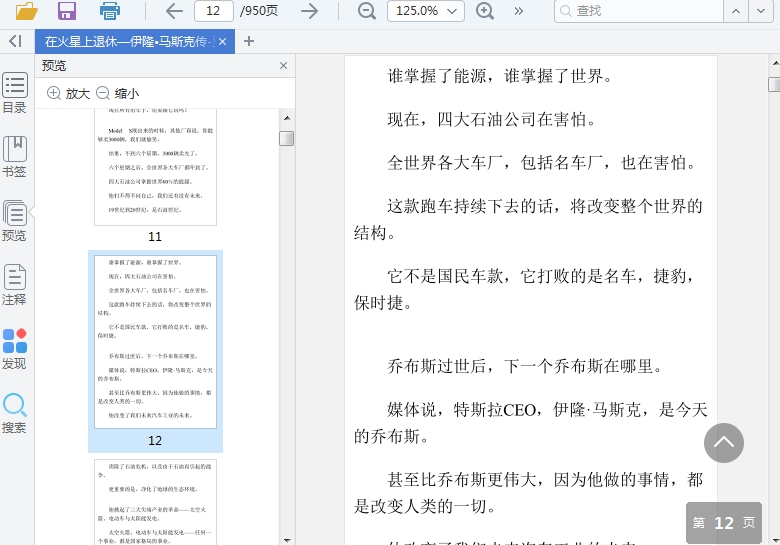Open the 注释 annotations panel
This screenshot has width=780, height=545.
pyautogui.click(x=14, y=285)
